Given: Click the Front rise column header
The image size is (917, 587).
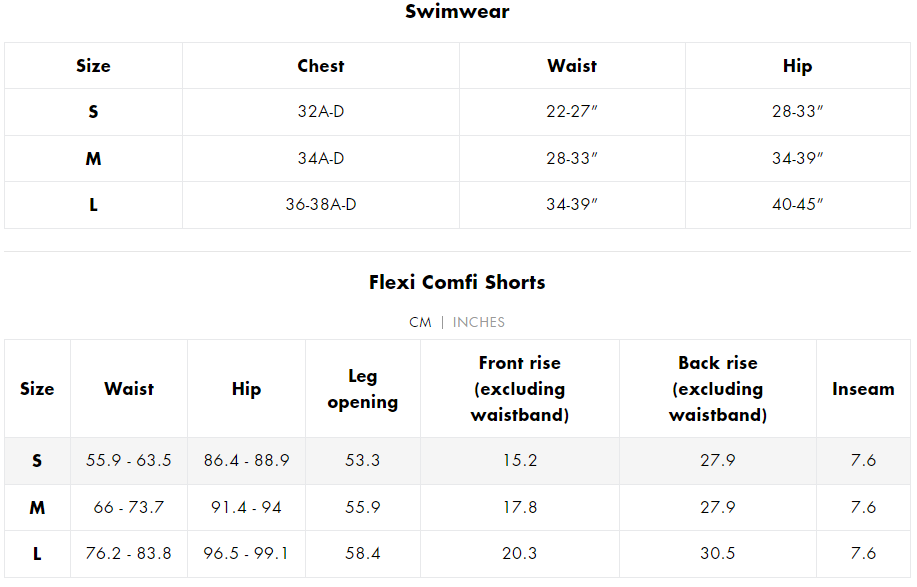Looking at the screenshot, I should coord(520,389).
